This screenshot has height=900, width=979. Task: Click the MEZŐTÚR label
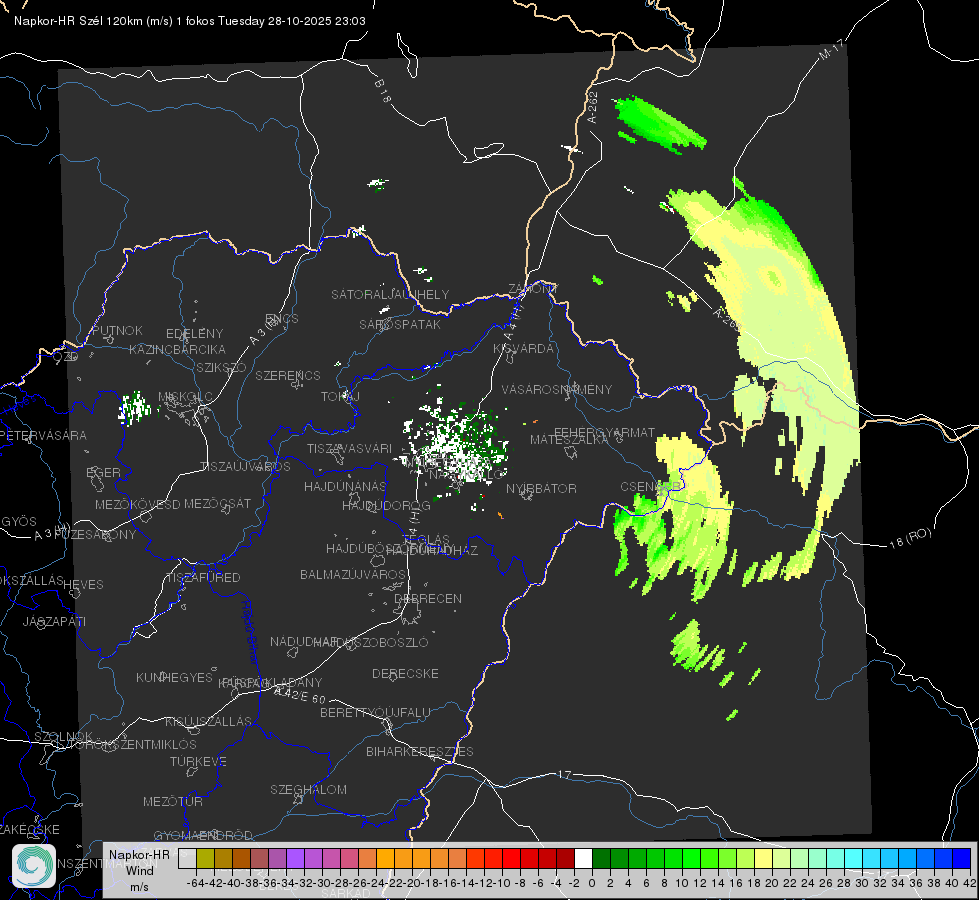[173, 801]
